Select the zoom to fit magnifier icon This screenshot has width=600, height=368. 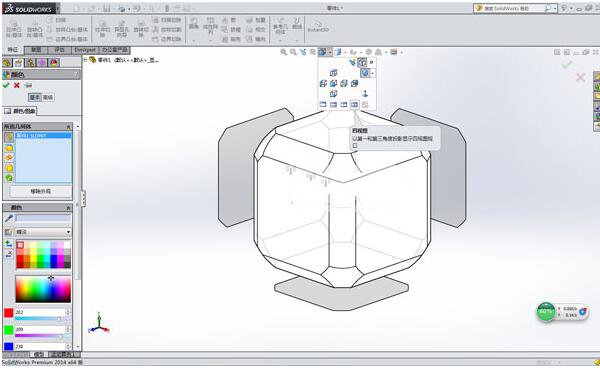284,52
